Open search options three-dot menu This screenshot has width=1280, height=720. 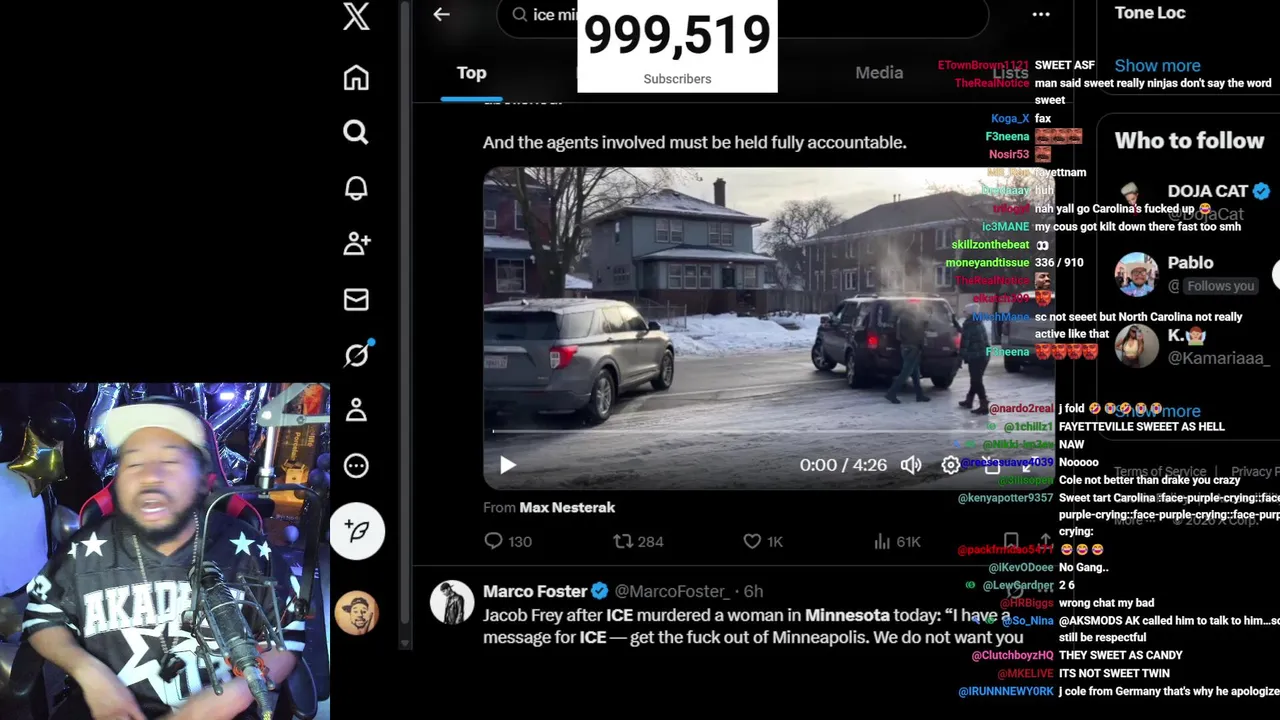click(1041, 14)
